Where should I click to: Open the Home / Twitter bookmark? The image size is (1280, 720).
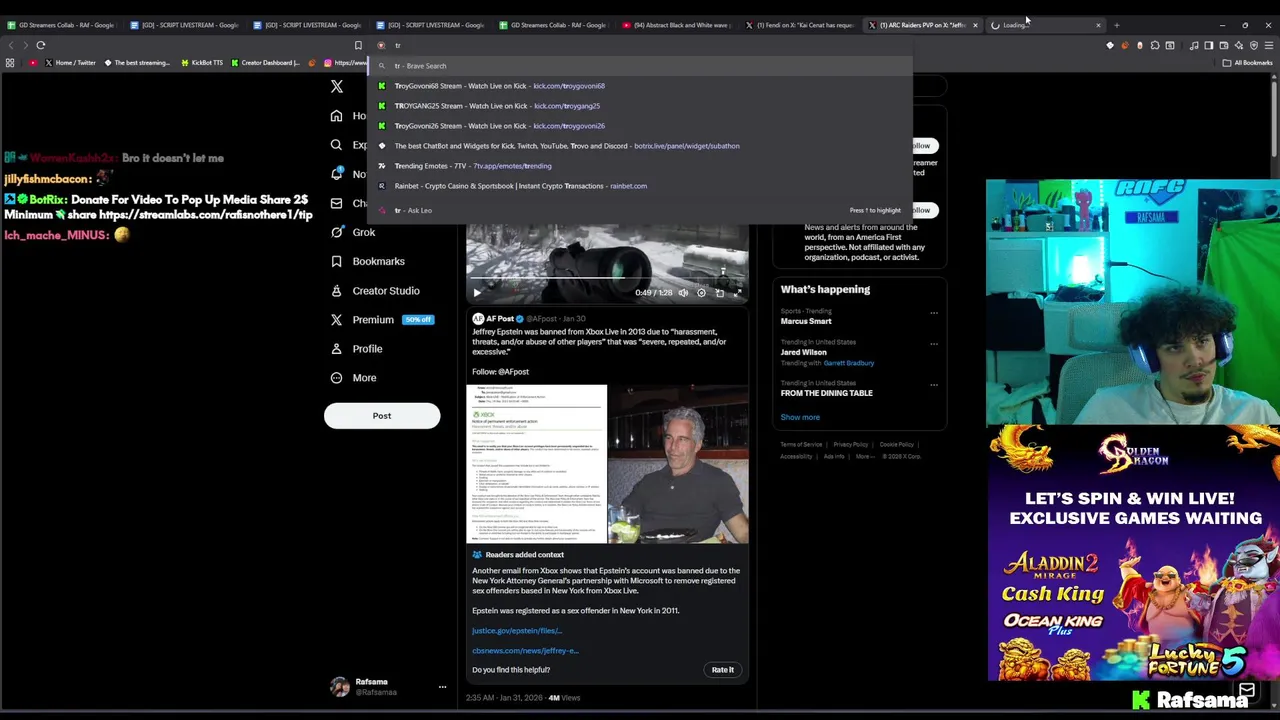point(70,63)
